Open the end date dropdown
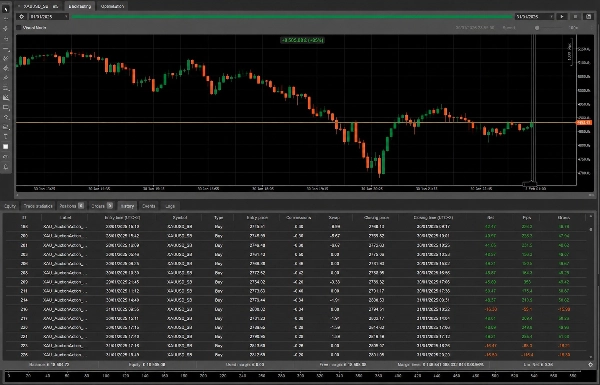Screen dimensions: 600x385 tap(534, 16)
